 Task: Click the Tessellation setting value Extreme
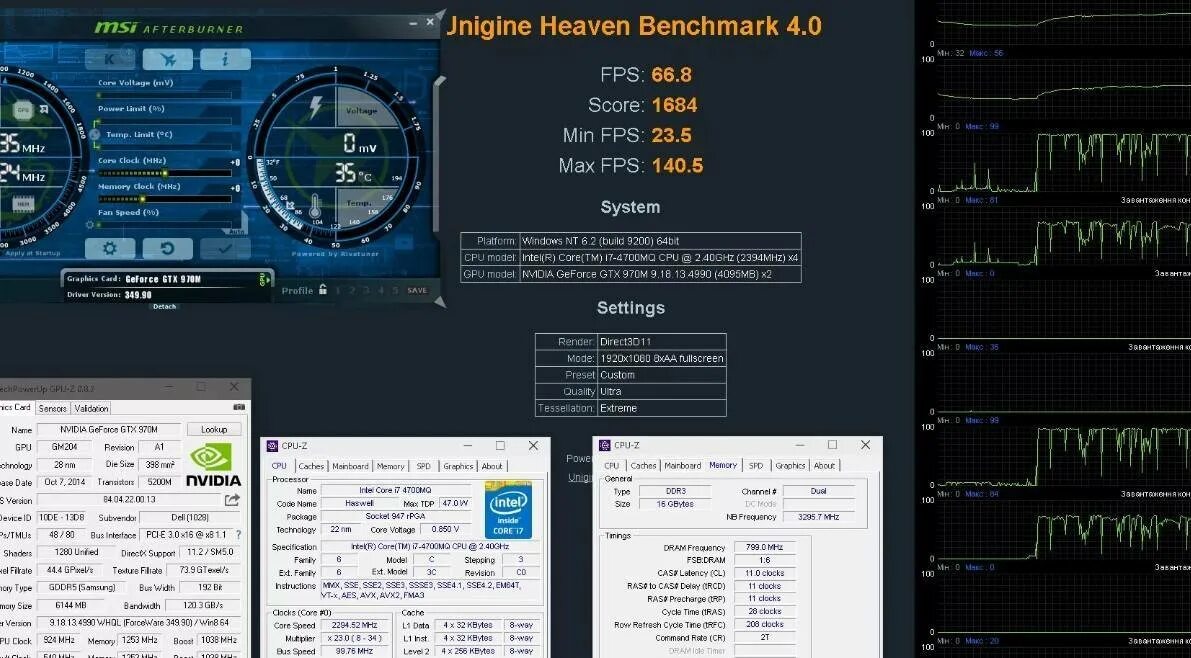point(618,408)
